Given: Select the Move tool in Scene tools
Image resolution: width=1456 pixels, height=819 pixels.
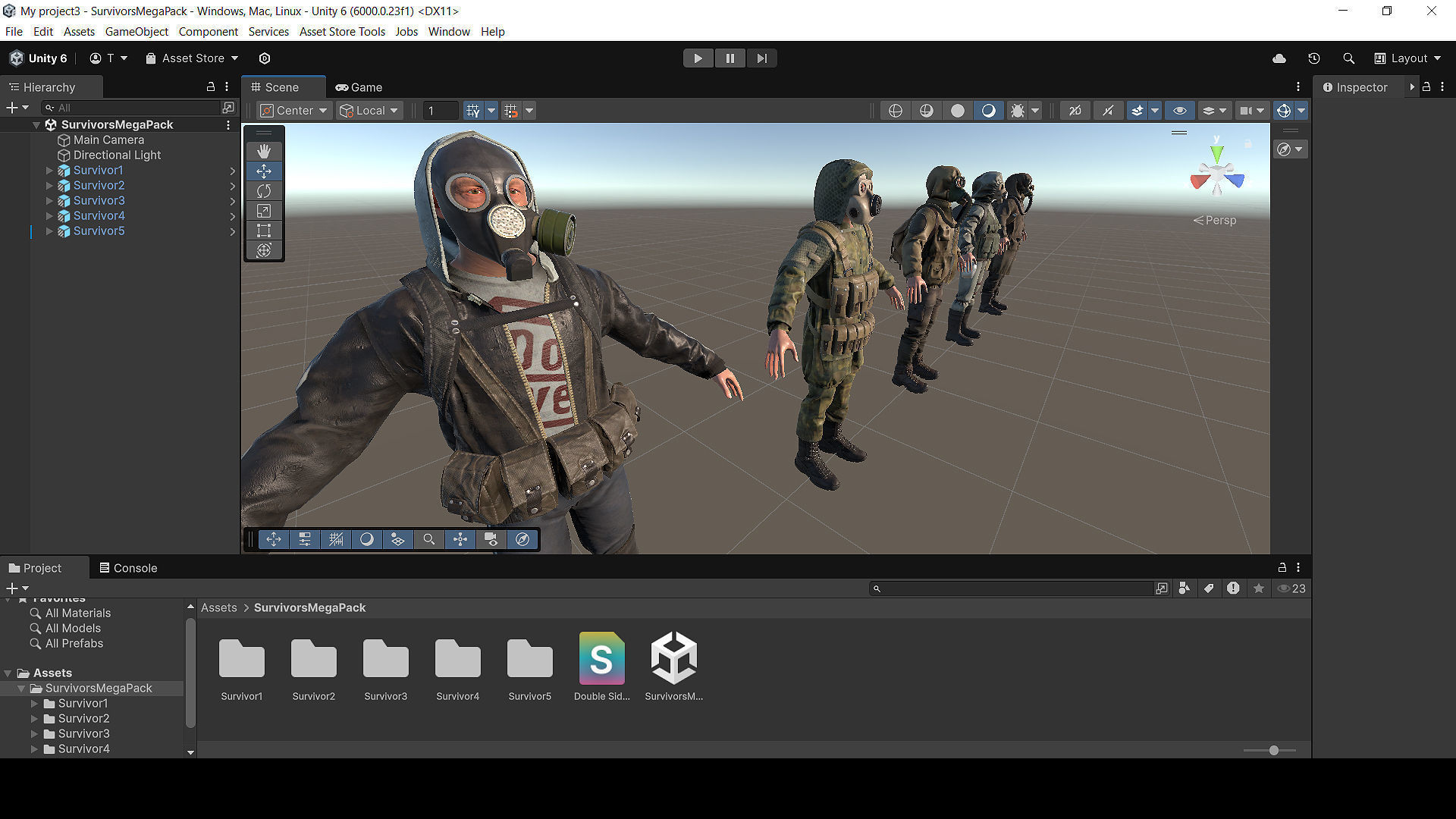Looking at the screenshot, I should click(264, 171).
